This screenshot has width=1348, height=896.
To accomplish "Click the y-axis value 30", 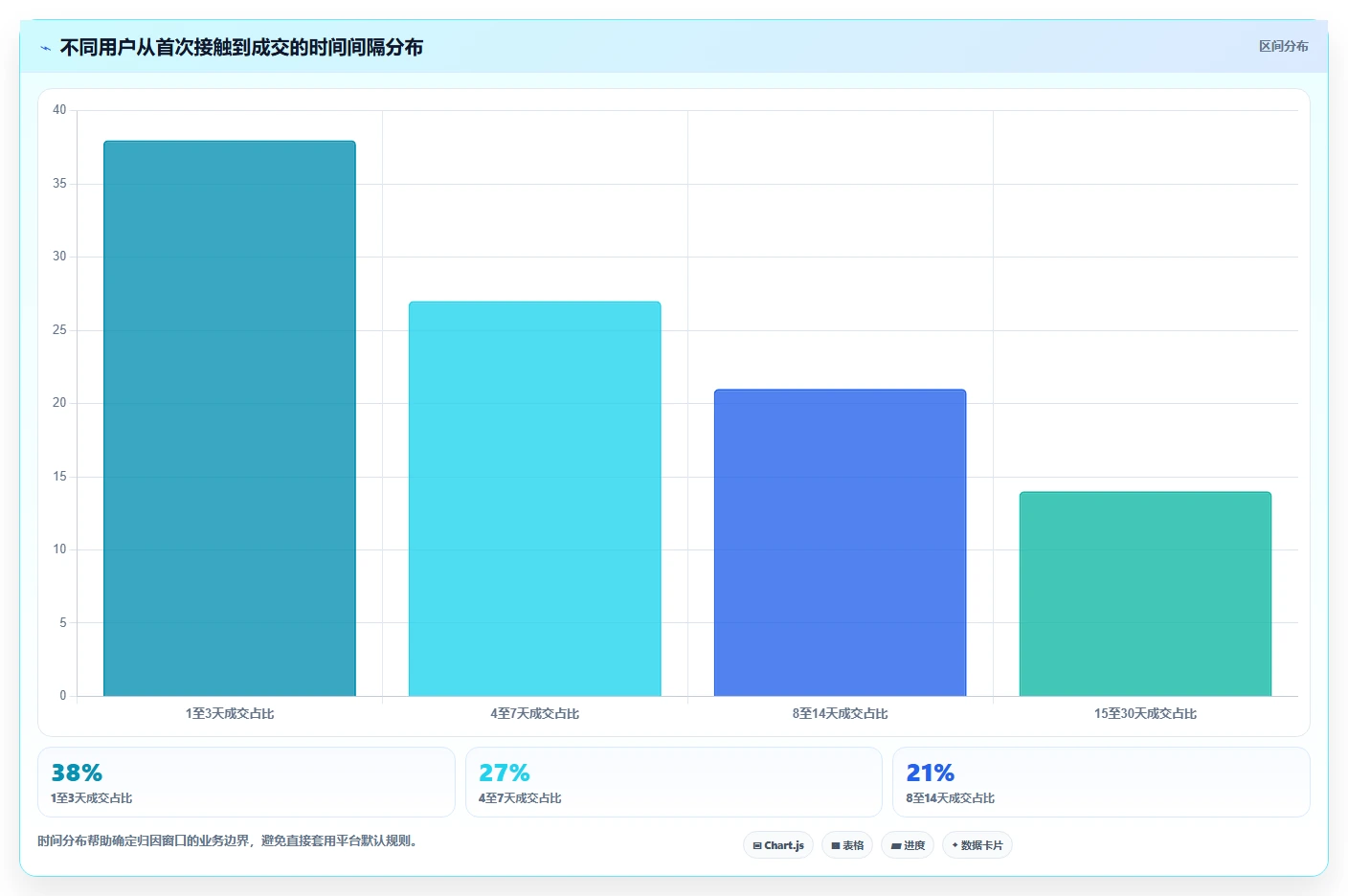I will click(x=59, y=257).
